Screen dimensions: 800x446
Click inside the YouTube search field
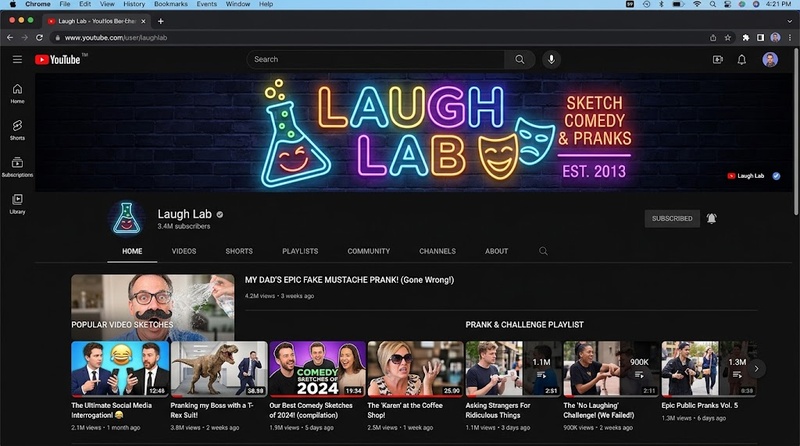click(x=377, y=60)
